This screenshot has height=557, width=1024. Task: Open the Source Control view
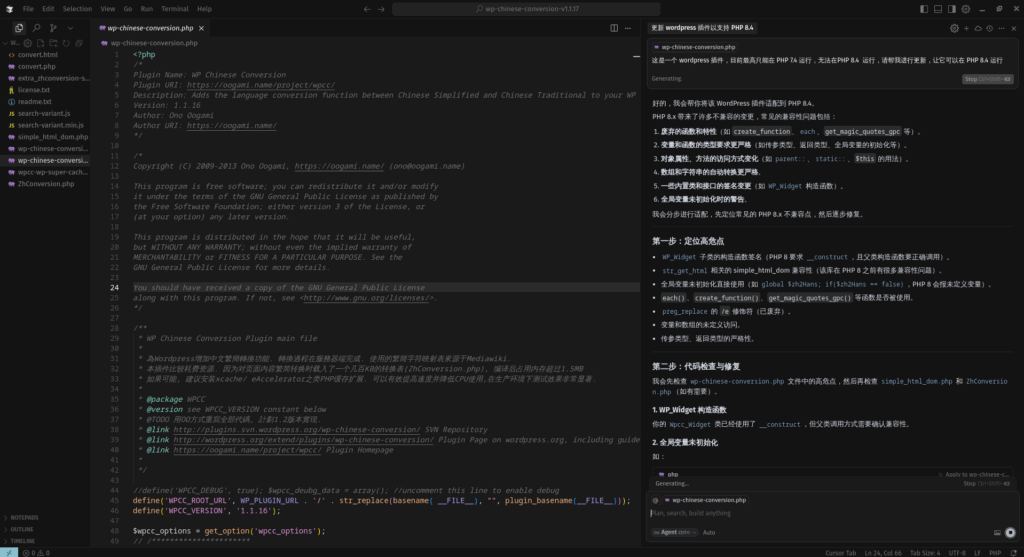point(54,28)
